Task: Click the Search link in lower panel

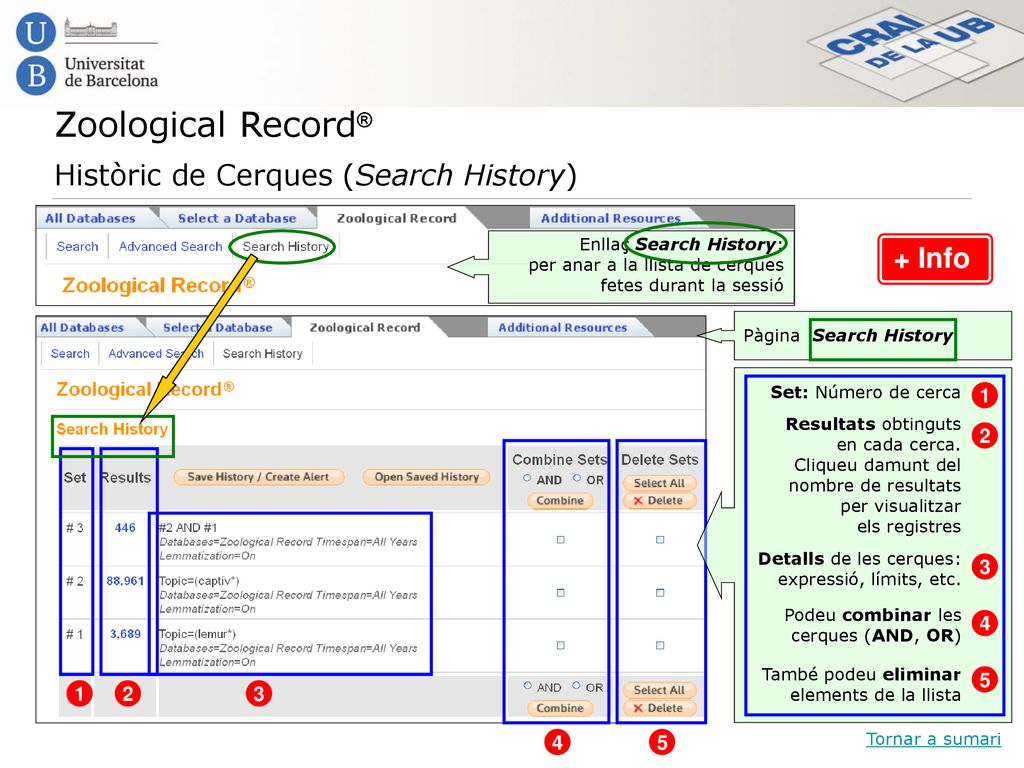Action: 70,353
